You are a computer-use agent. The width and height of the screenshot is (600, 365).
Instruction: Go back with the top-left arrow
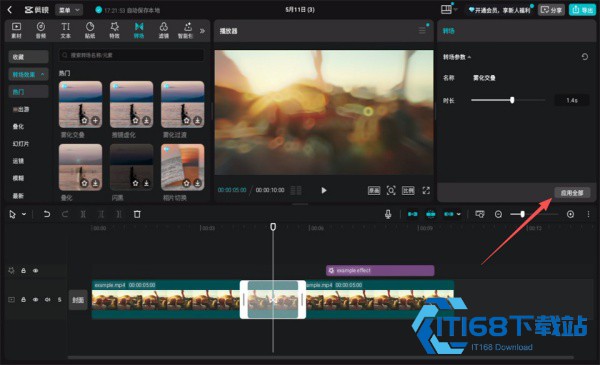pyautogui.click(x=10, y=10)
